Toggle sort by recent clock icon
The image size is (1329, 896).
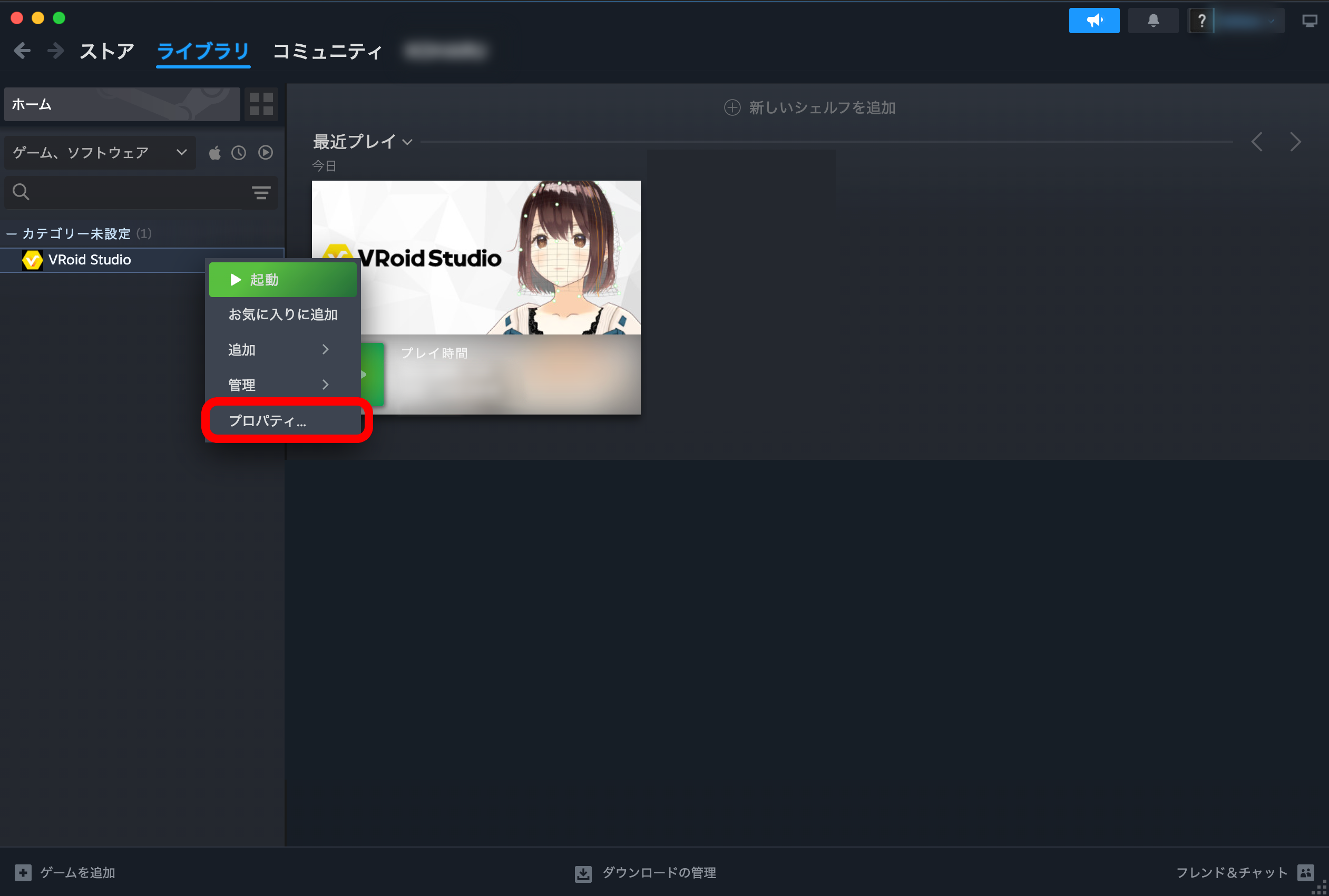(238, 153)
